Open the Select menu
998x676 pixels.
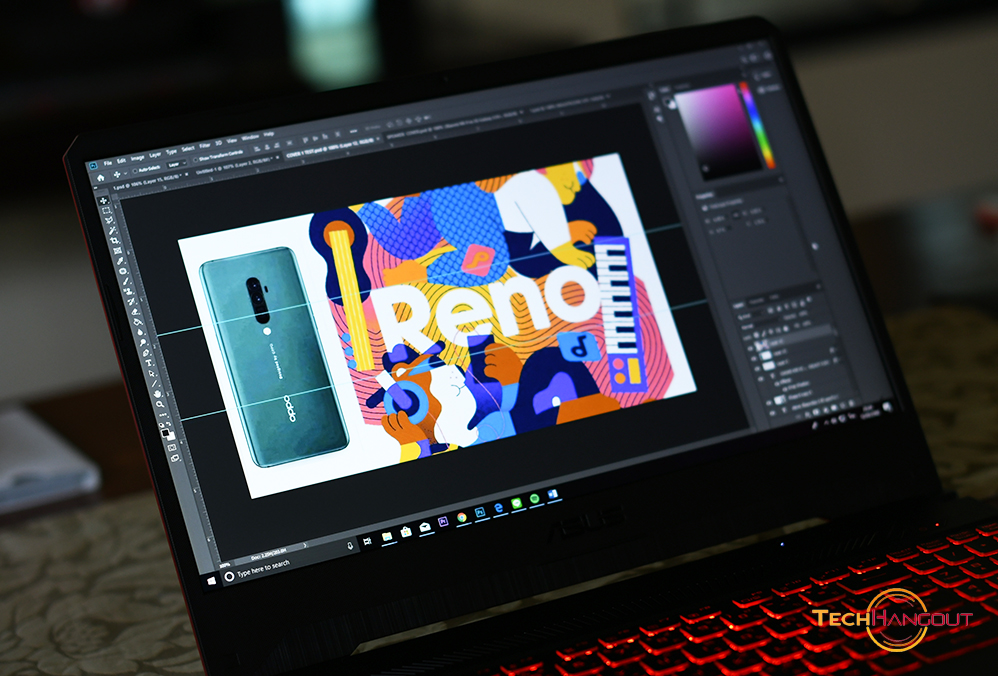188,148
